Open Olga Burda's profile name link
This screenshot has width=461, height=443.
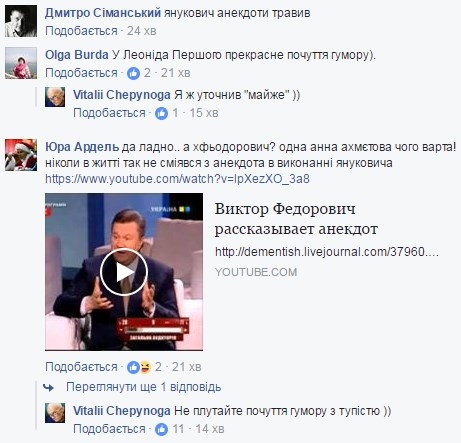(77, 55)
